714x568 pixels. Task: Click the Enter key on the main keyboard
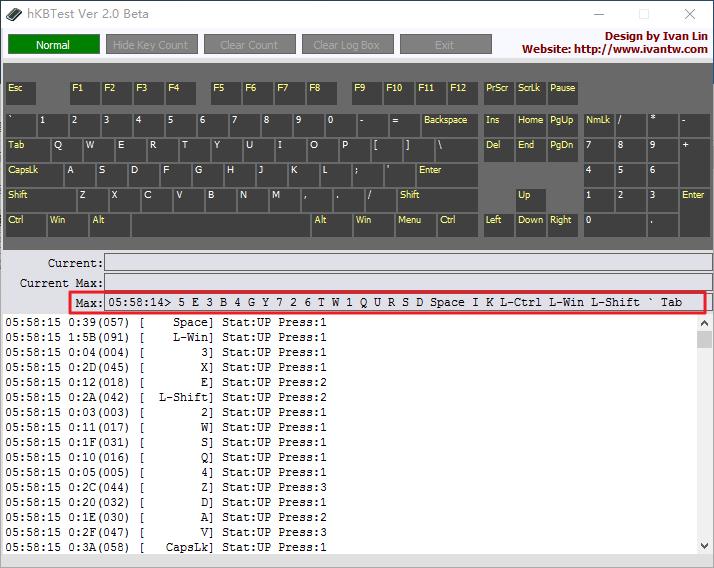coord(446,175)
